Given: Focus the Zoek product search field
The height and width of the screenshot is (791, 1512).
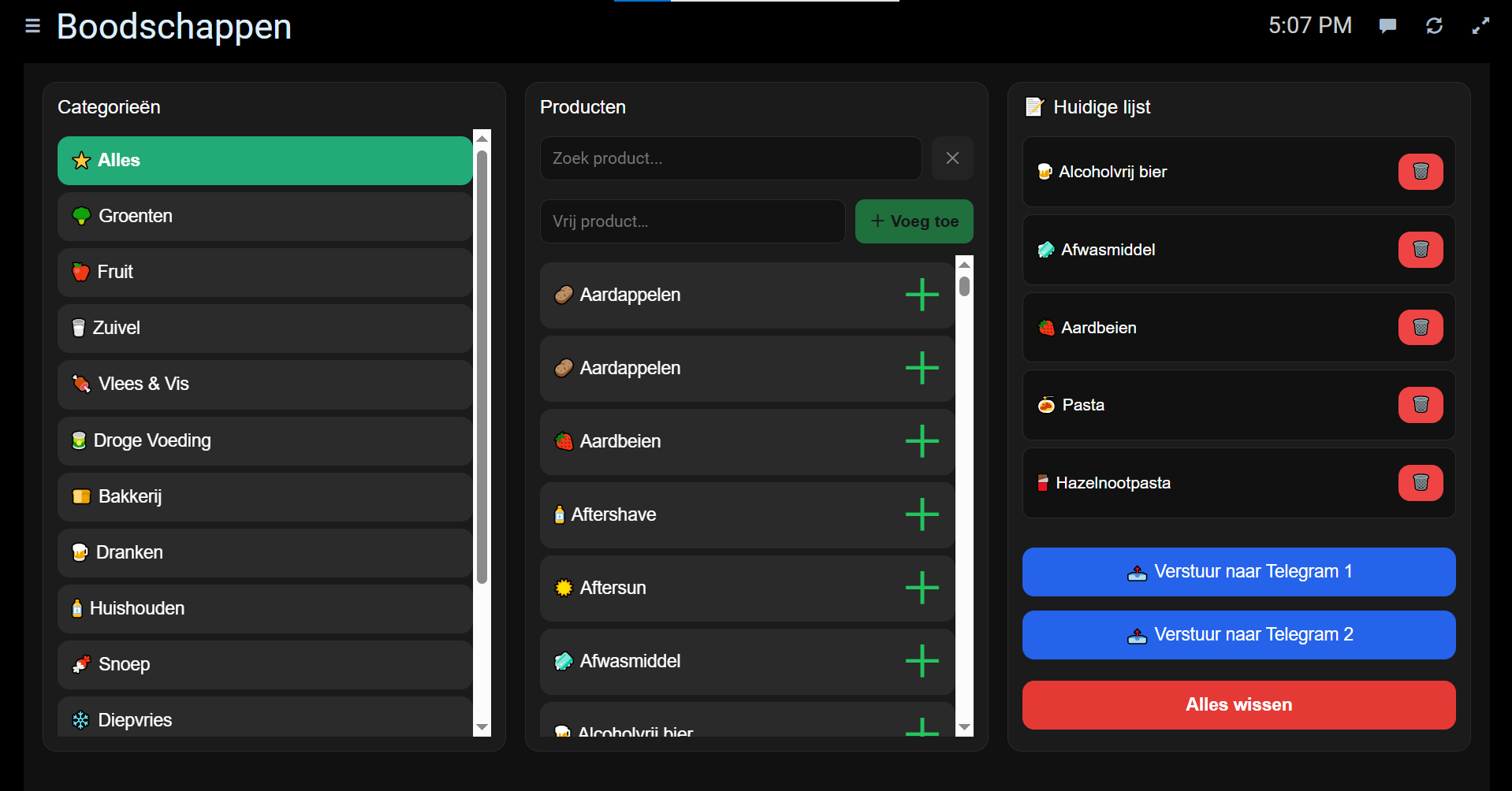Looking at the screenshot, I should point(730,158).
